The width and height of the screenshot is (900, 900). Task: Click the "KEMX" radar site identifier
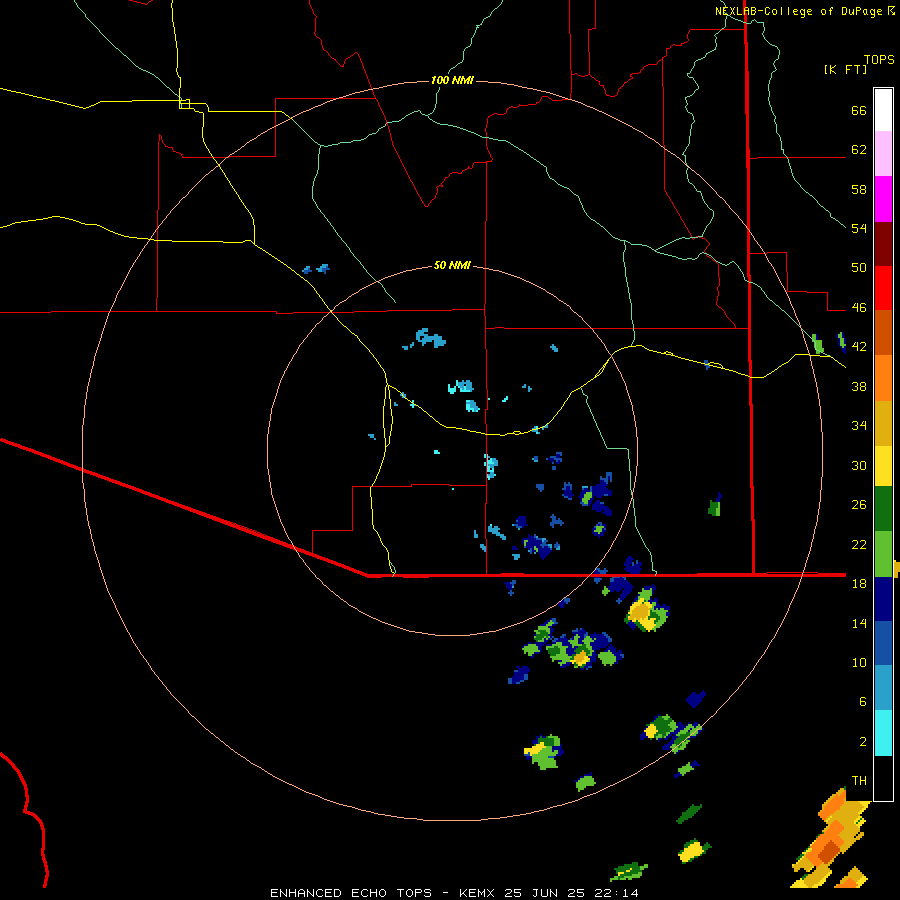pyautogui.click(x=479, y=893)
